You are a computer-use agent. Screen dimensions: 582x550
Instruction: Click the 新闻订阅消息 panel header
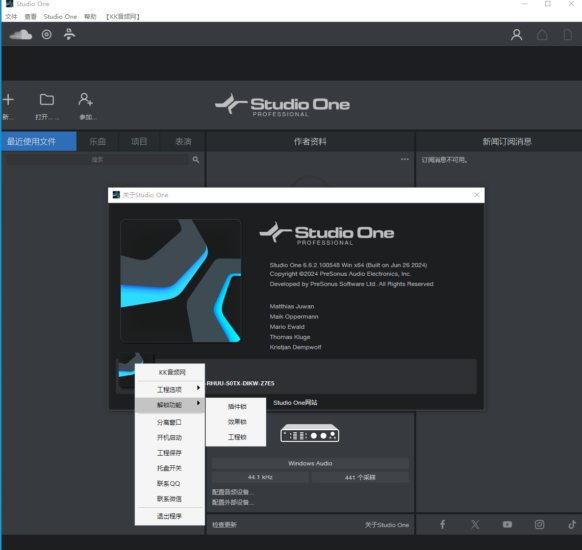coord(507,141)
